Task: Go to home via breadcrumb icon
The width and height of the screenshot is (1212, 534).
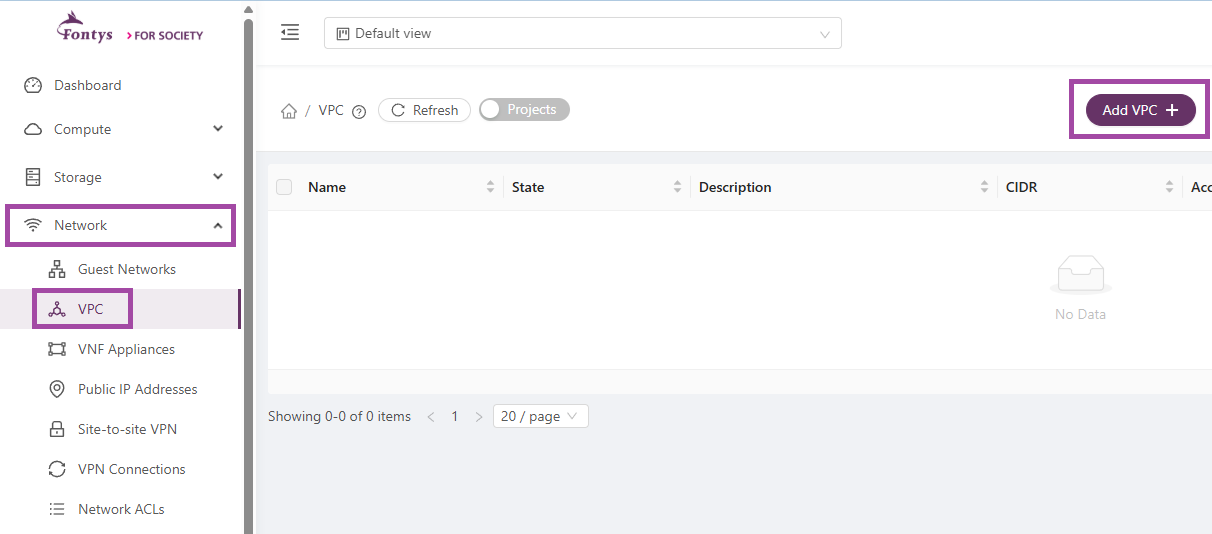Action: [289, 111]
